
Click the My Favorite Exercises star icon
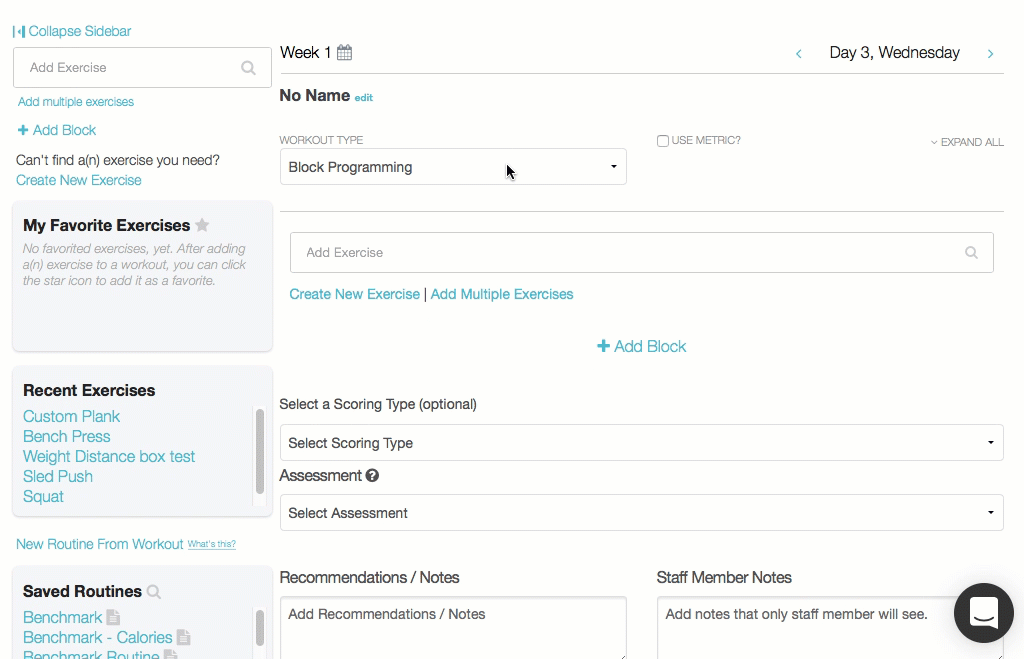202,225
